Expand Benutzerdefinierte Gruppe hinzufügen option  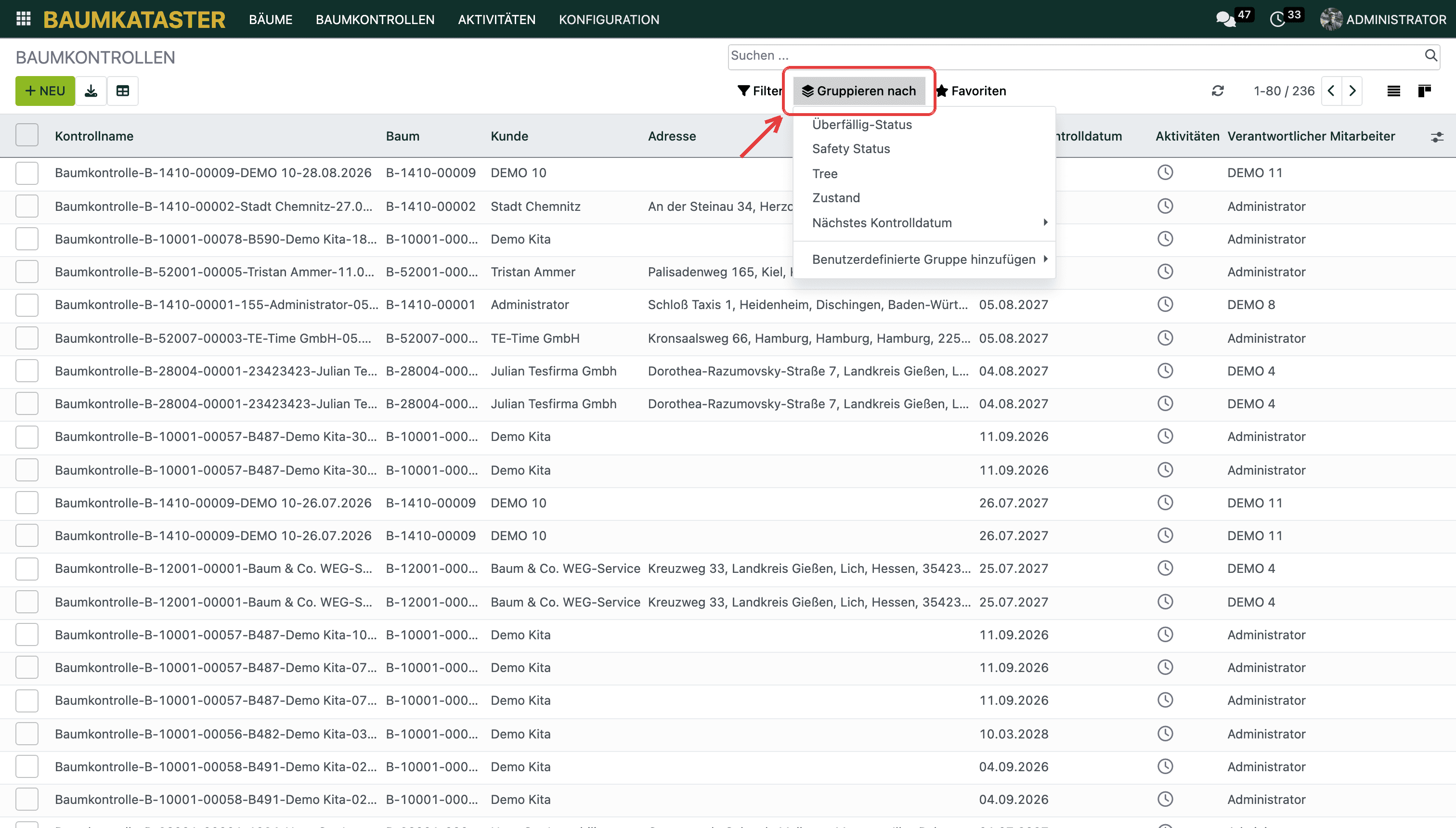[x=925, y=259]
